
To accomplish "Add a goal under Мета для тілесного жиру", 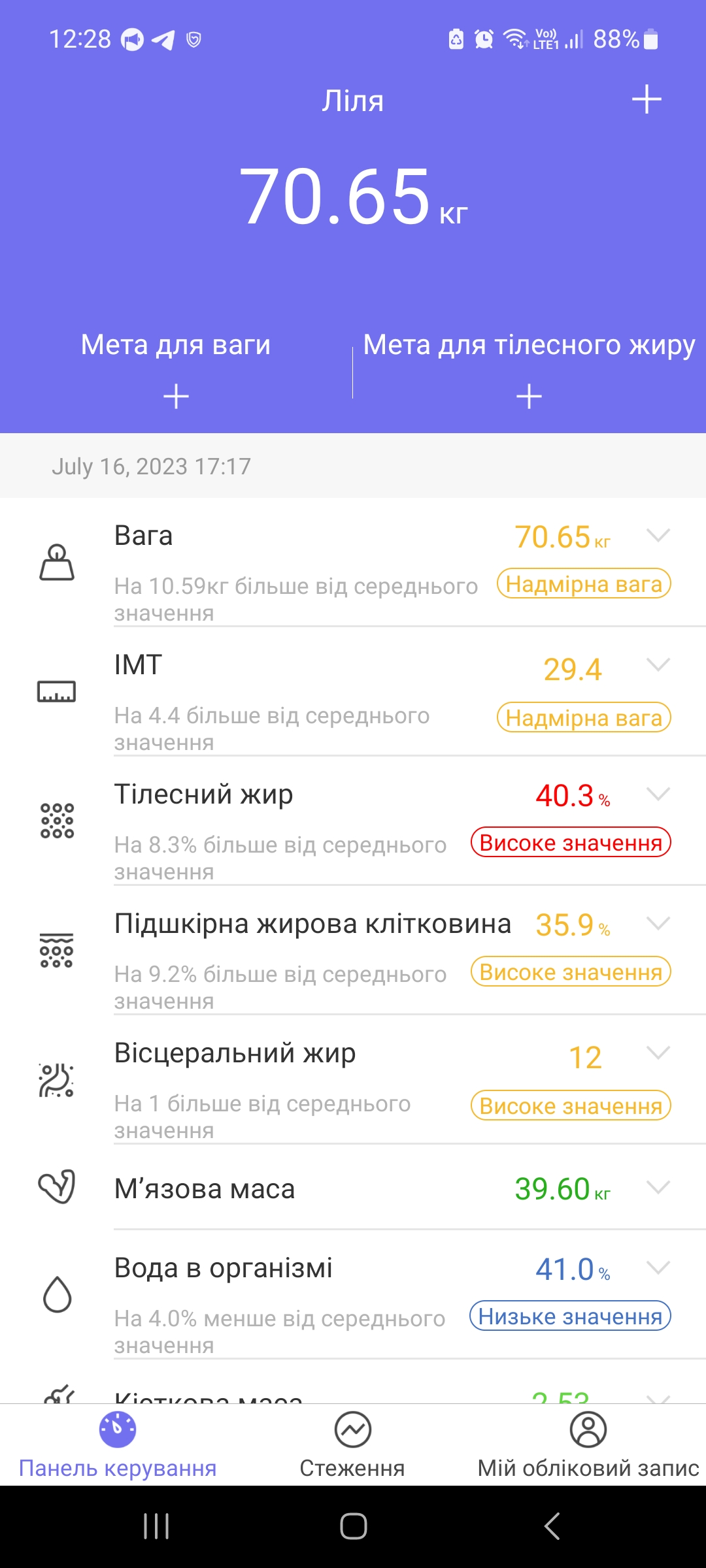I will (x=529, y=396).
